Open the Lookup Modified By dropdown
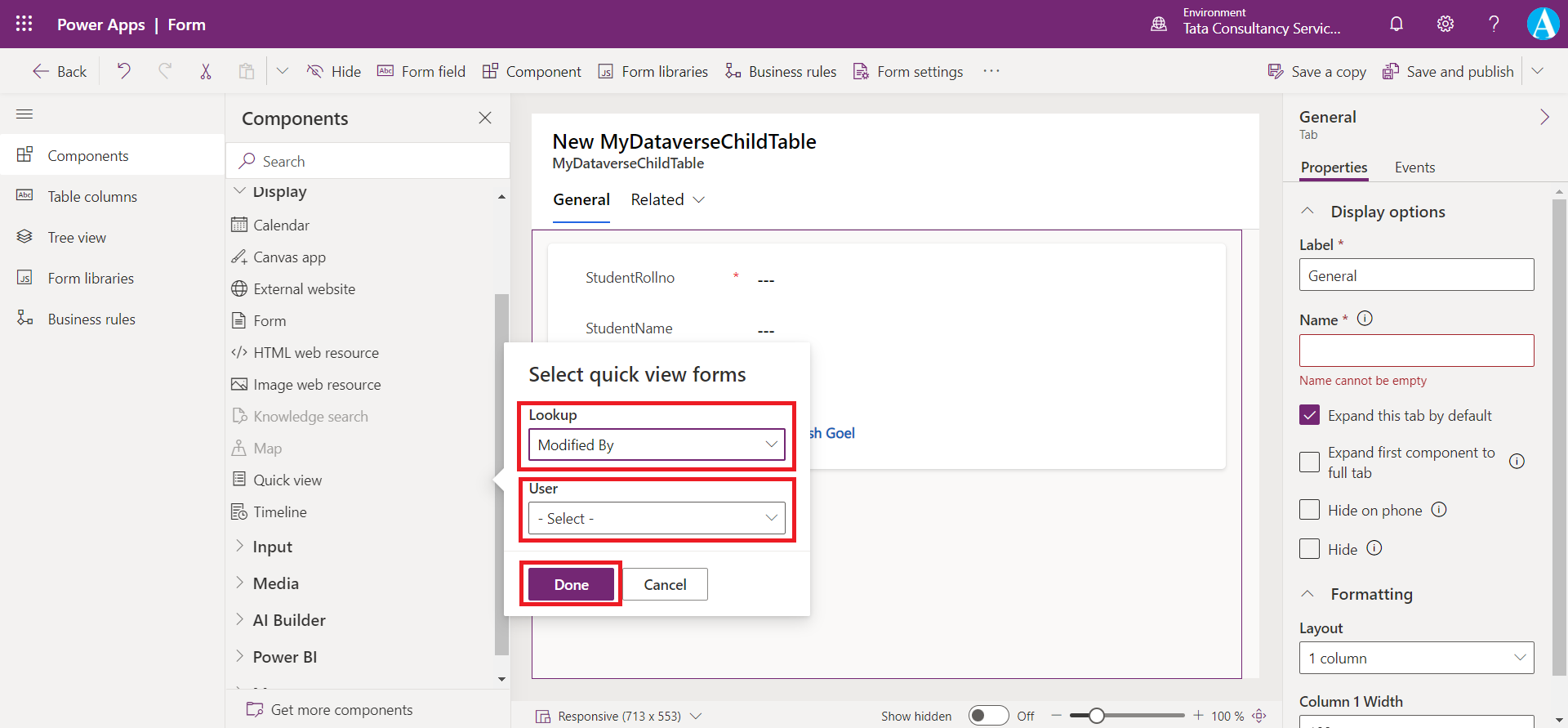The height and width of the screenshot is (728, 1568). (x=657, y=444)
